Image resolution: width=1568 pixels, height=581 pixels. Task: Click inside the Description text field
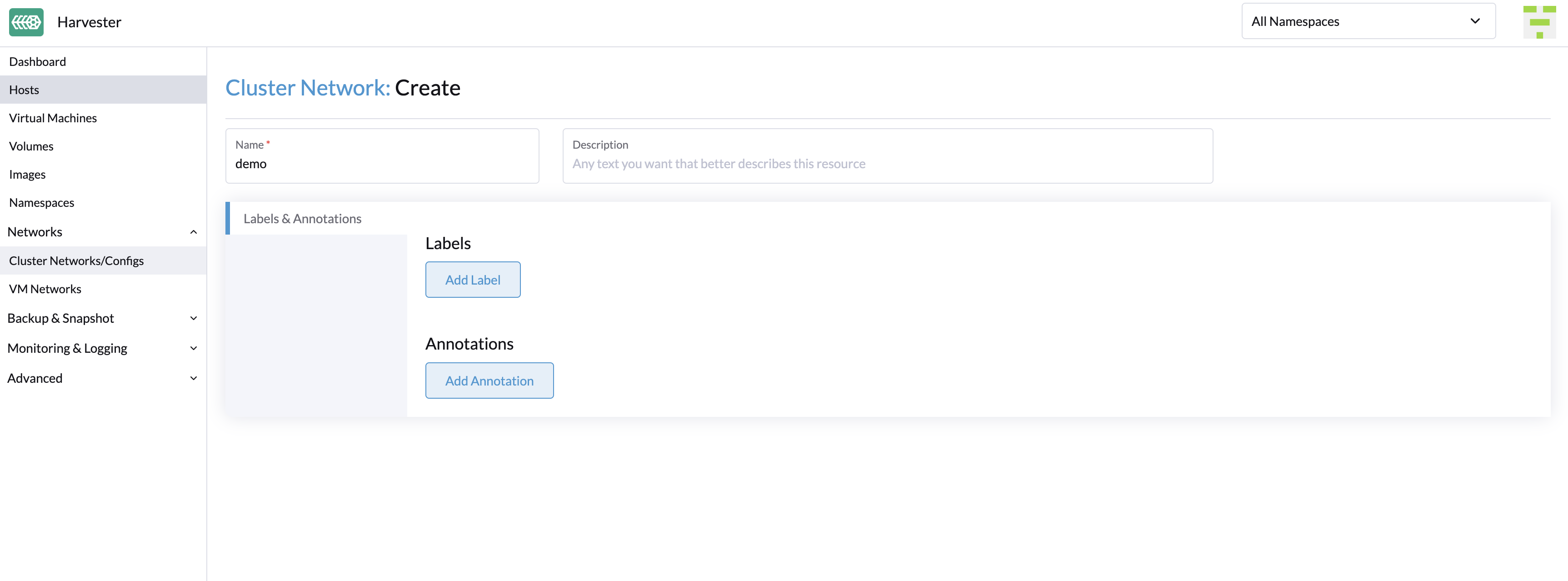click(x=887, y=163)
